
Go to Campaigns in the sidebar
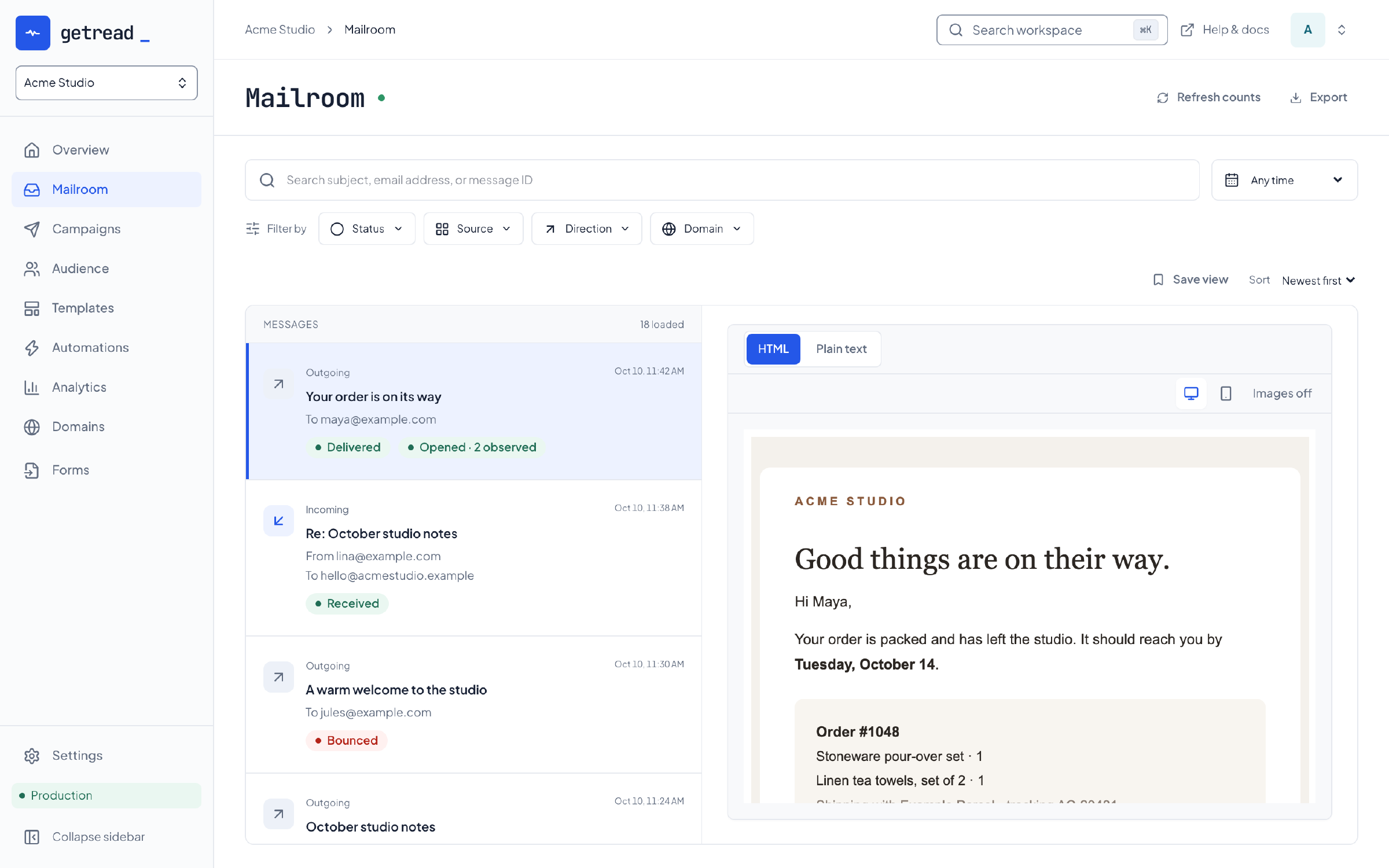pos(106,229)
